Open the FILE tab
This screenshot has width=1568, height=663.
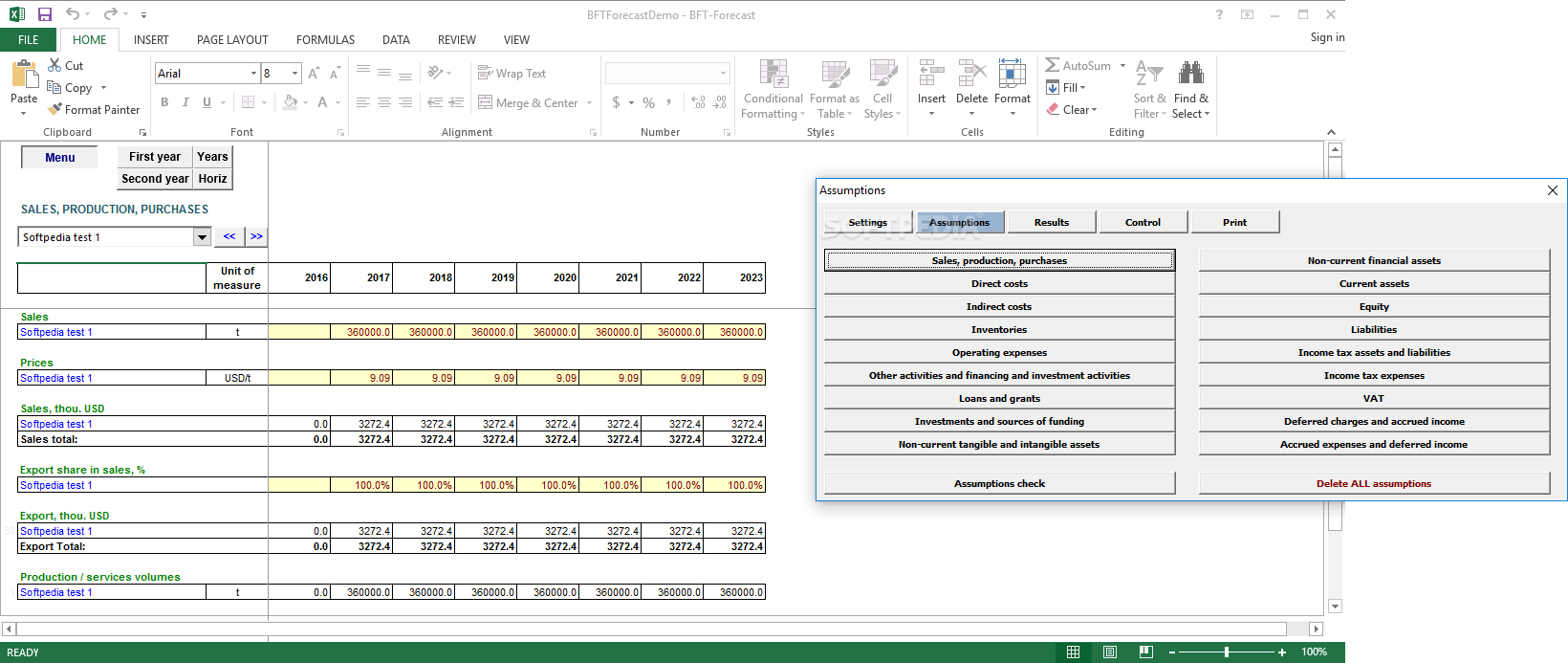28,39
